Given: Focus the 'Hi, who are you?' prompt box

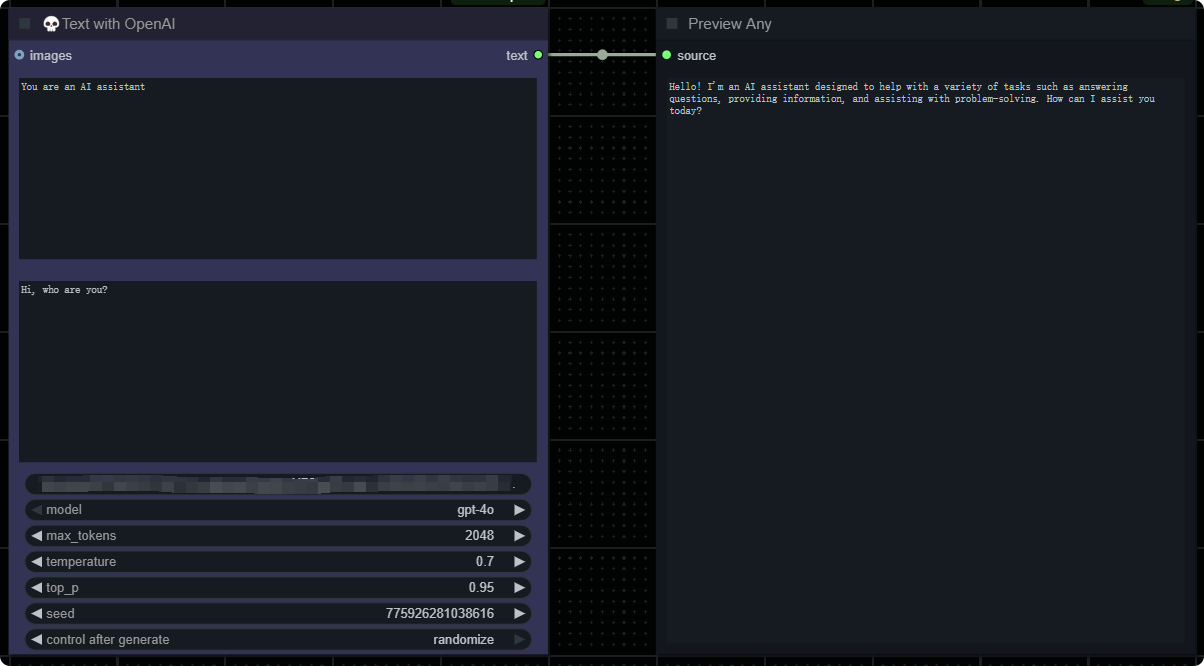Looking at the screenshot, I should 278,371.
